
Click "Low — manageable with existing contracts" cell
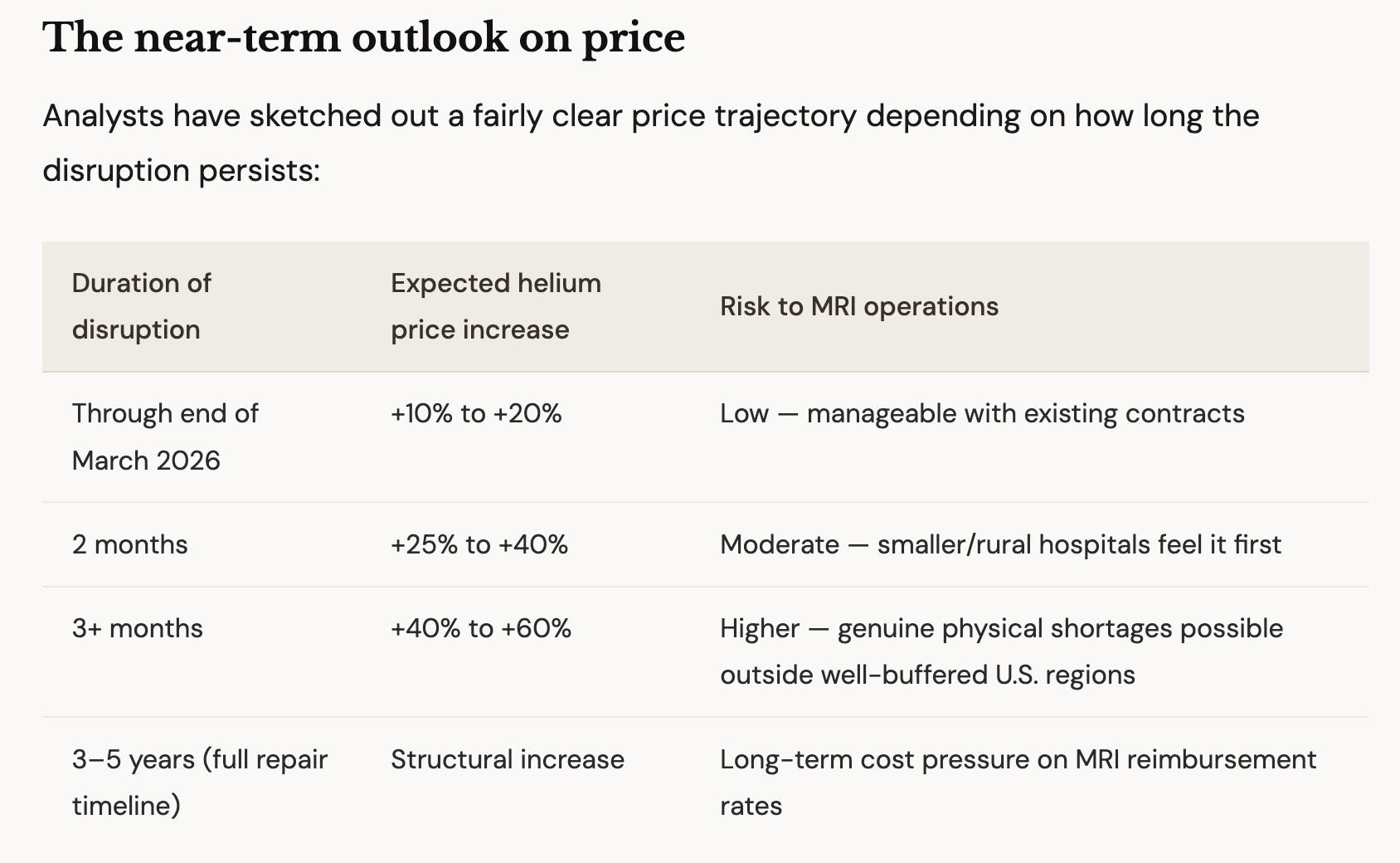(982, 413)
